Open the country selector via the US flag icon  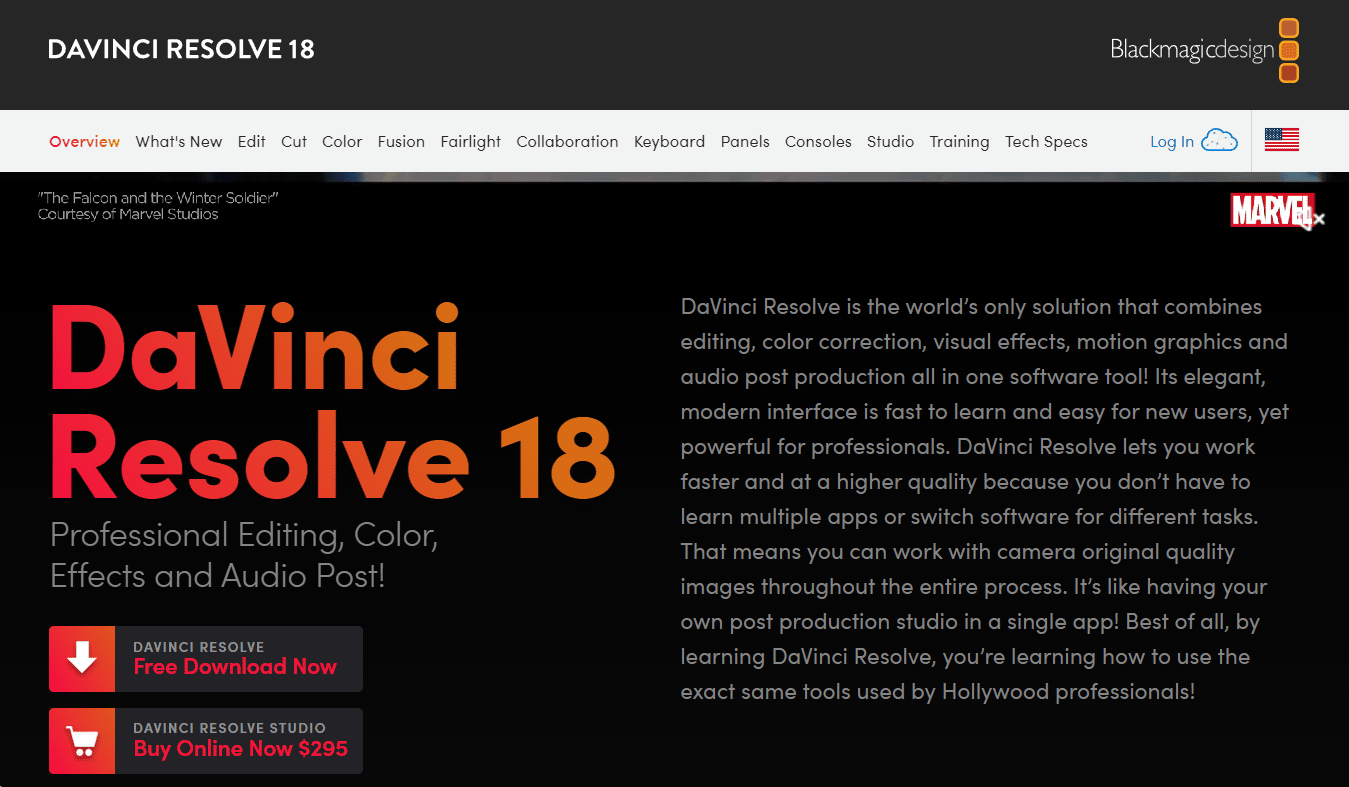(x=1282, y=140)
